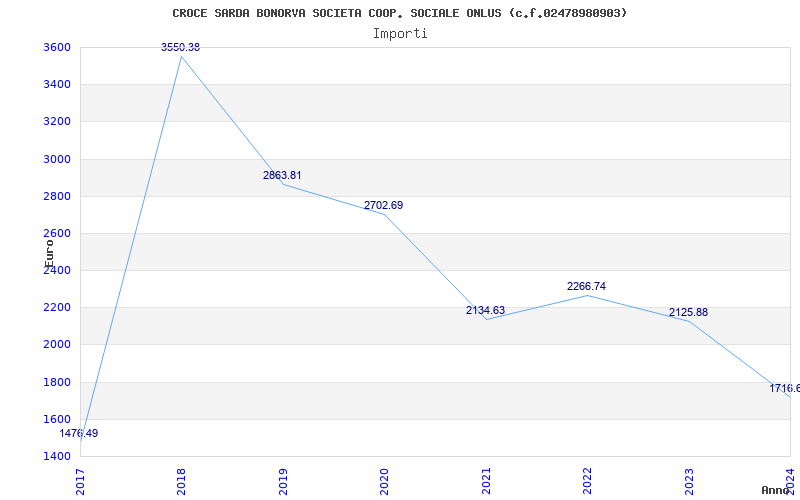Click the 3600 y-axis tick label
Viewport: 800px width, 500px height.
pyautogui.click(x=57, y=47)
